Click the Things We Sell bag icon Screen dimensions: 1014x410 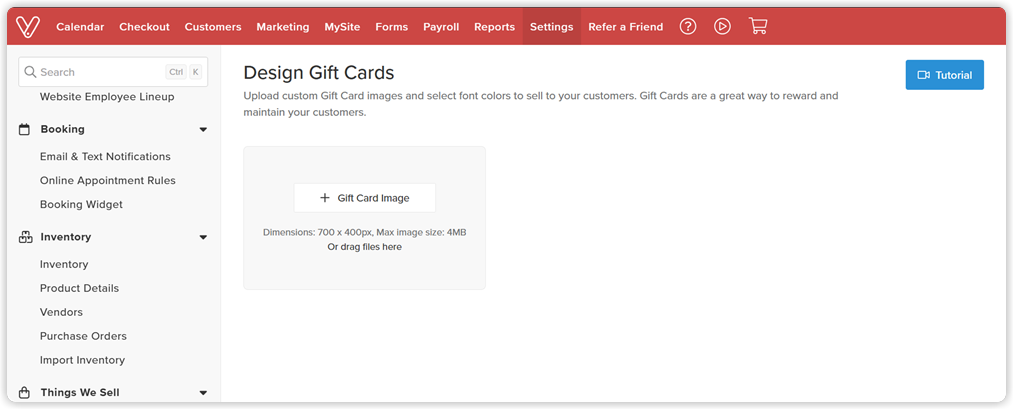coord(25,393)
